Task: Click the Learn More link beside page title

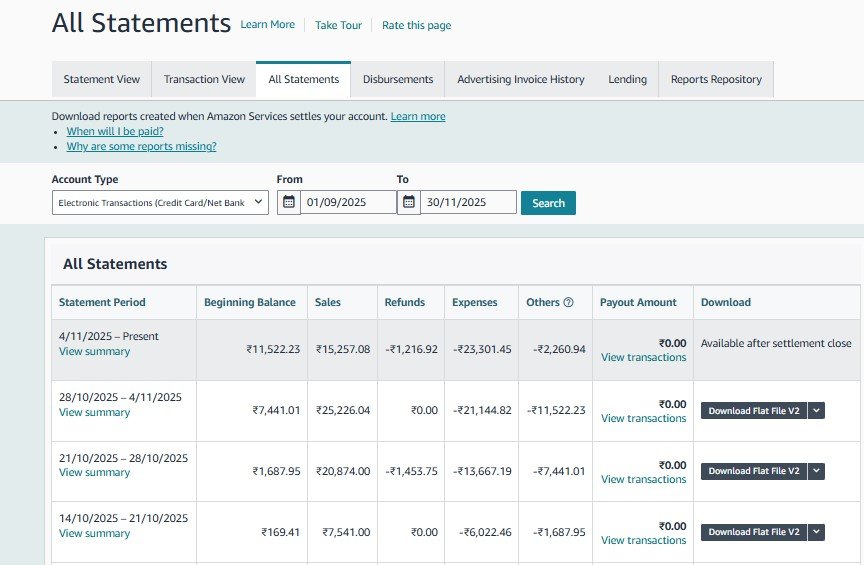Action: tap(267, 25)
